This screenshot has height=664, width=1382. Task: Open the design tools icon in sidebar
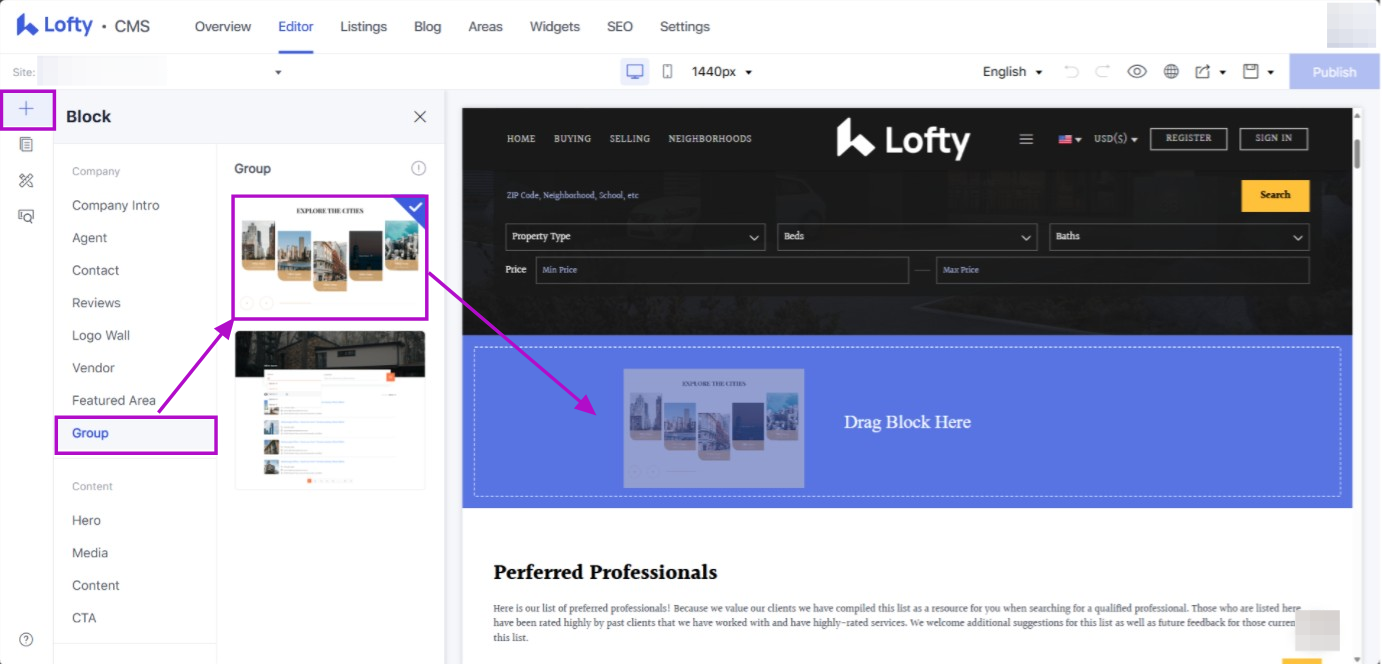tap(27, 181)
